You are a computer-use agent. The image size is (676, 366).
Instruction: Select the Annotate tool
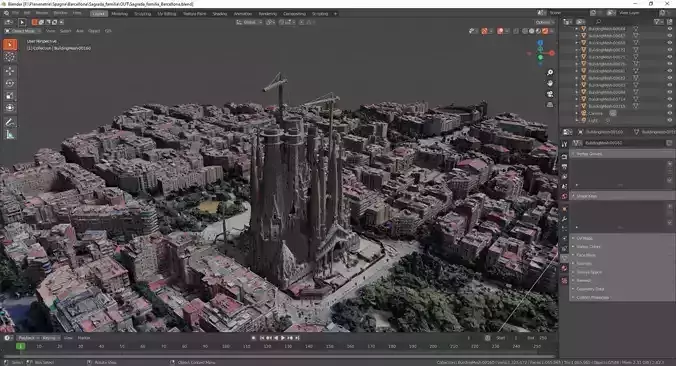[10, 122]
